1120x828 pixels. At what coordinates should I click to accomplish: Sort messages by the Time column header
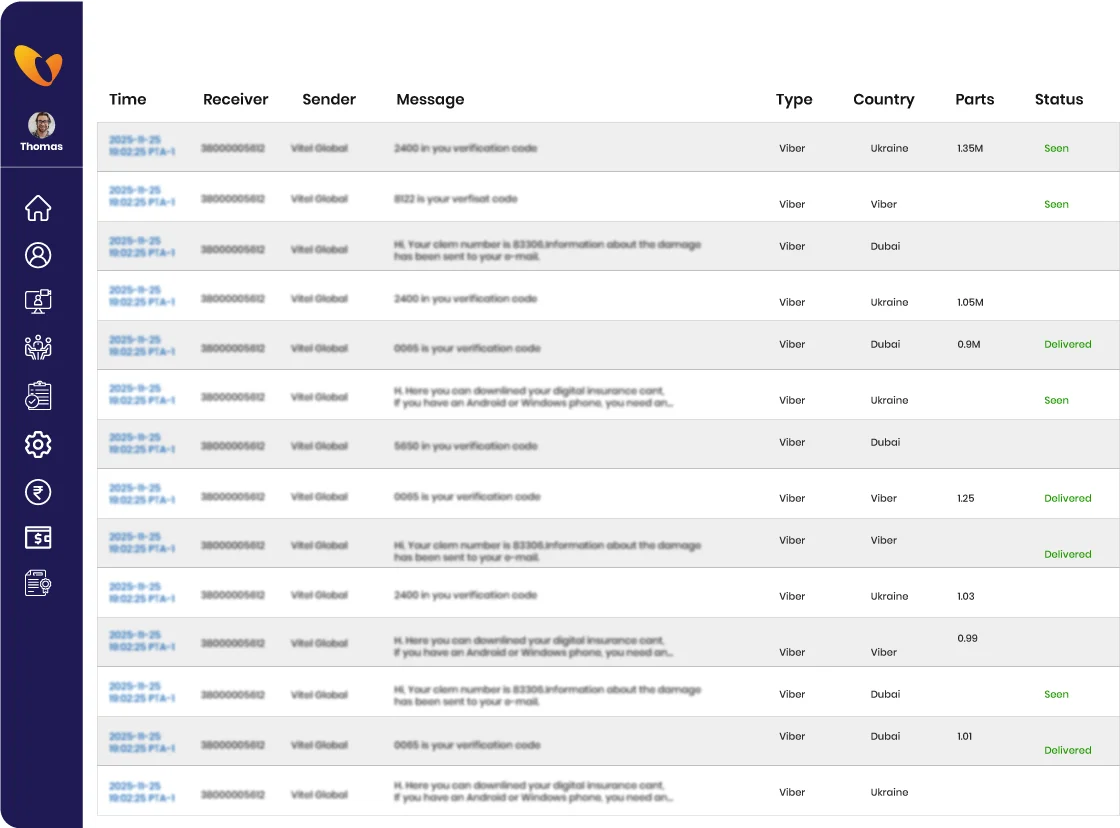(x=127, y=99)
